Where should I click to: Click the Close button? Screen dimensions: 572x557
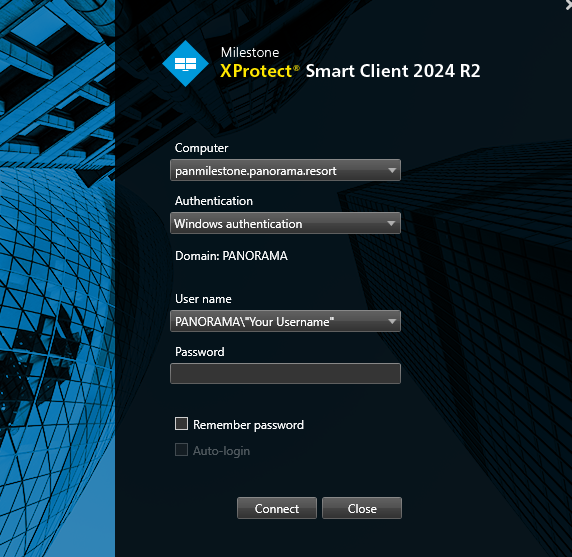[362, 508]
